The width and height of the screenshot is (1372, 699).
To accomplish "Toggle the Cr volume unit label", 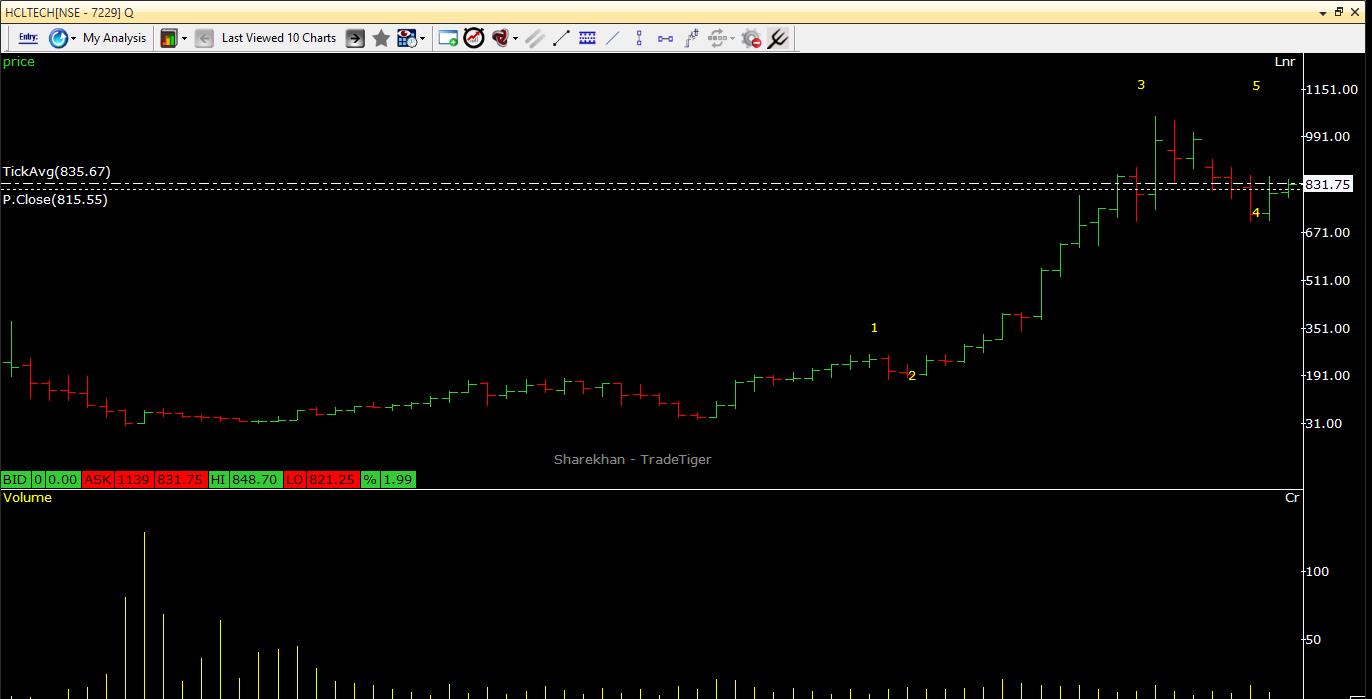I will (1292, 498).
